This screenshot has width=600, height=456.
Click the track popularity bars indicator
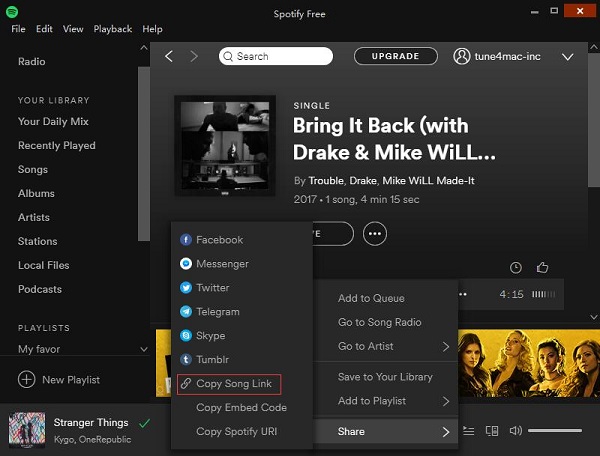coord(543,294)
